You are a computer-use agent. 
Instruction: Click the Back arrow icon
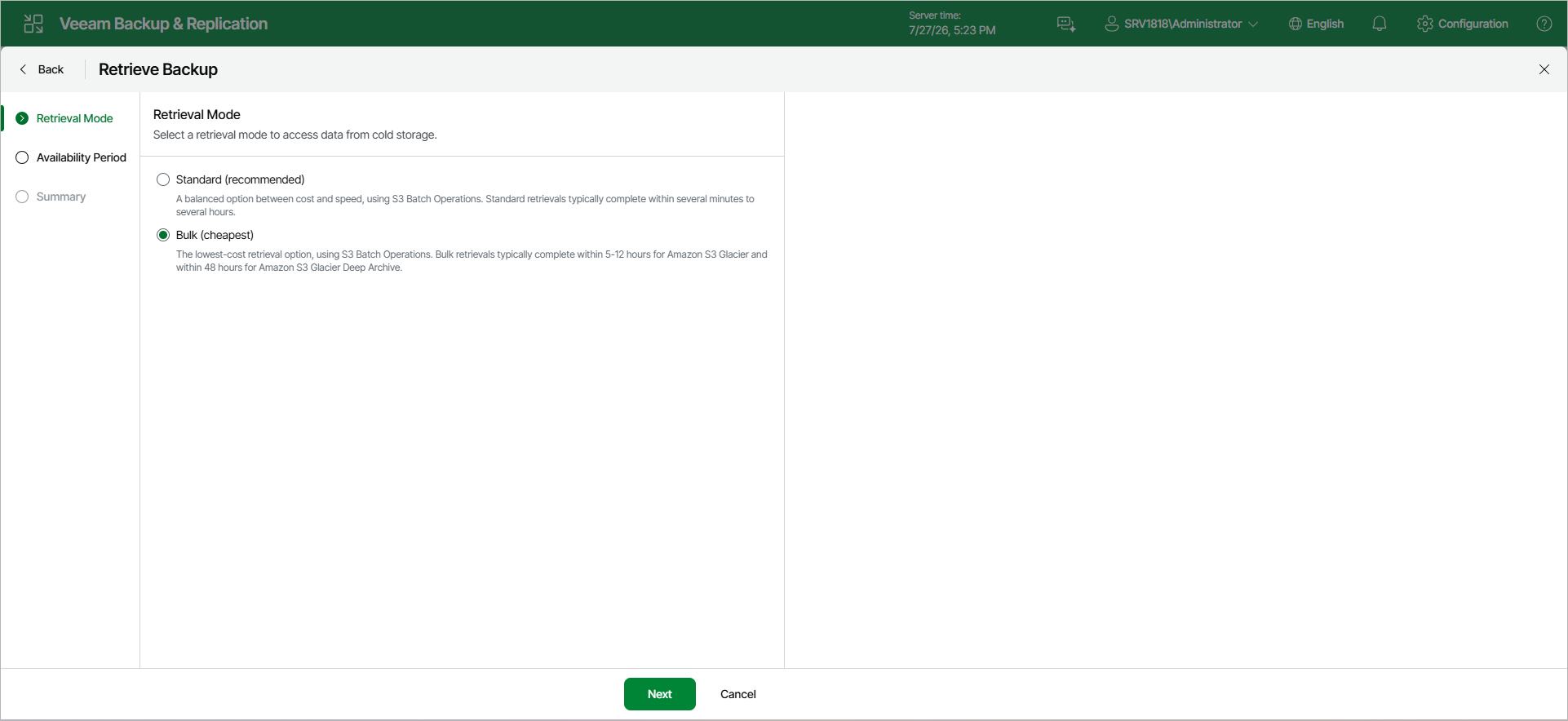[23, 69]
